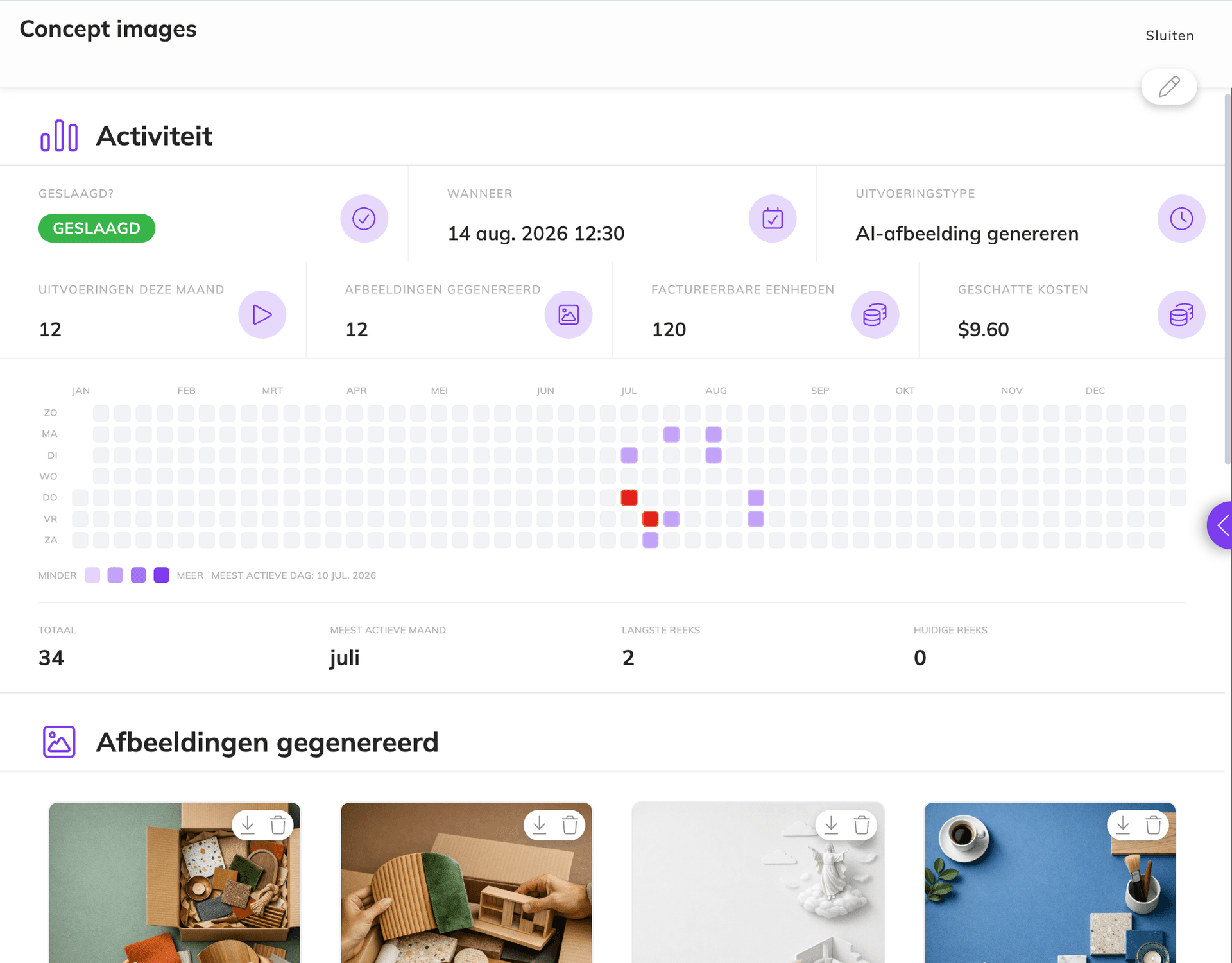Download the second generated image
This screenshot has width=1232, height=963.
point(540,825)
